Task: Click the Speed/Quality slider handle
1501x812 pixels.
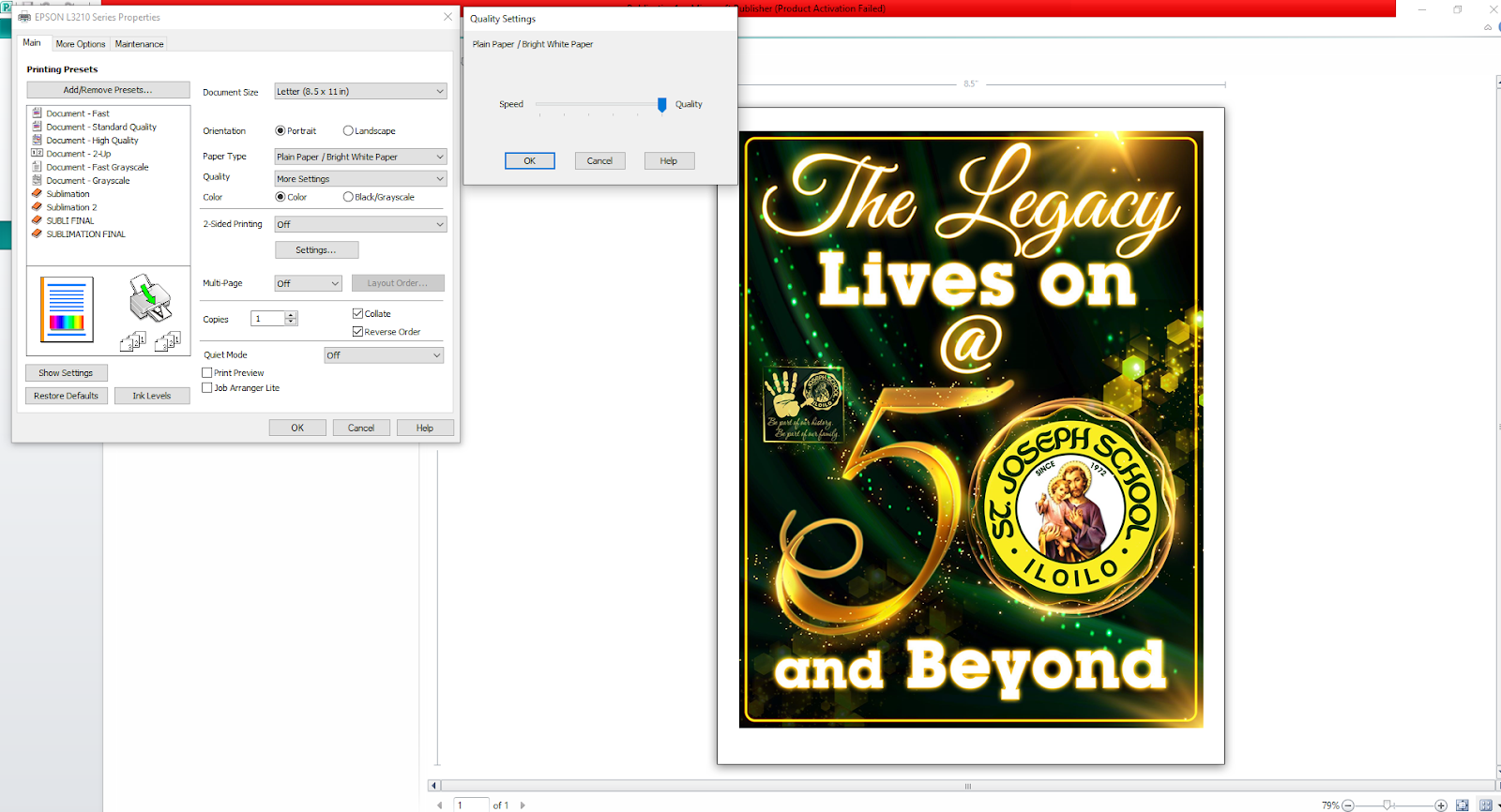Action: pyautogui.click(x=662, y=104)
